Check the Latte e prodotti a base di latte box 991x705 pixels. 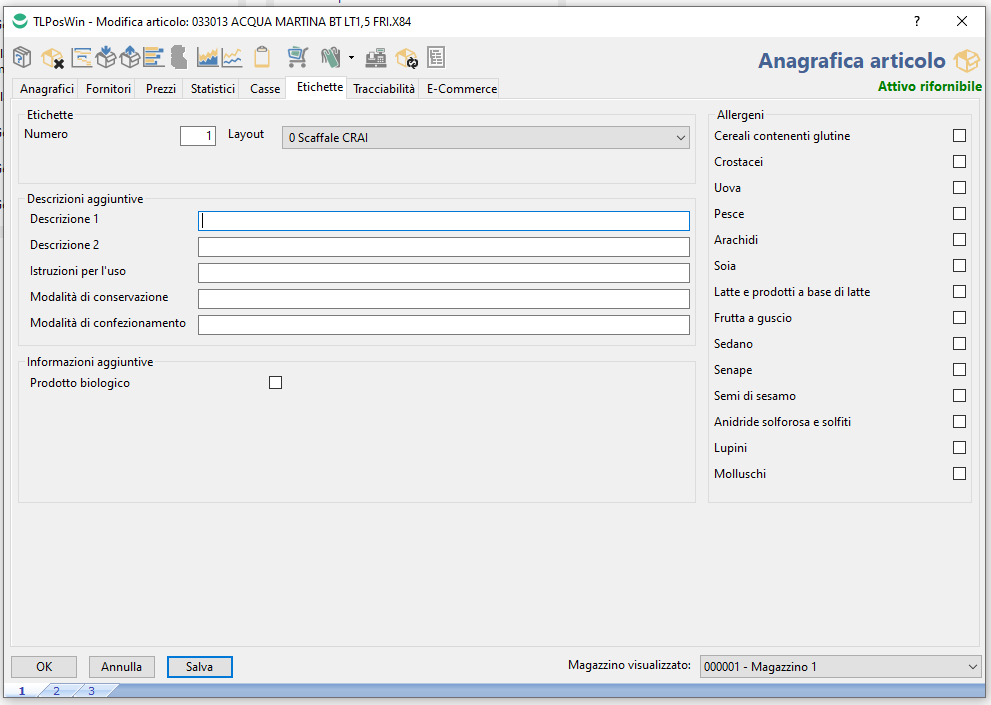coord(959,292)
